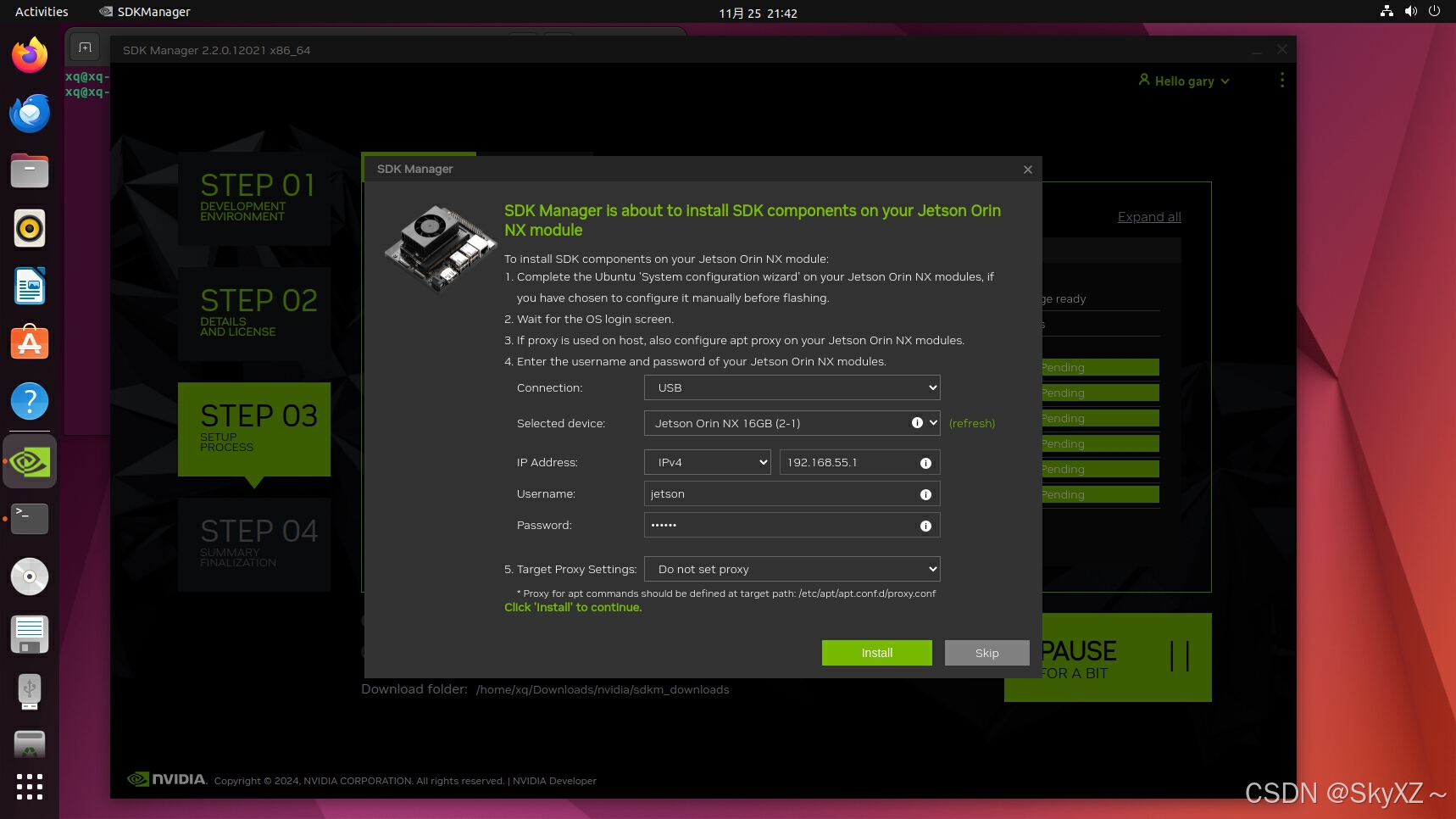Screen dimensions: 1456x819
Task: Launch Thunderbird mail from the dock
Action: (x=30, y=113)
